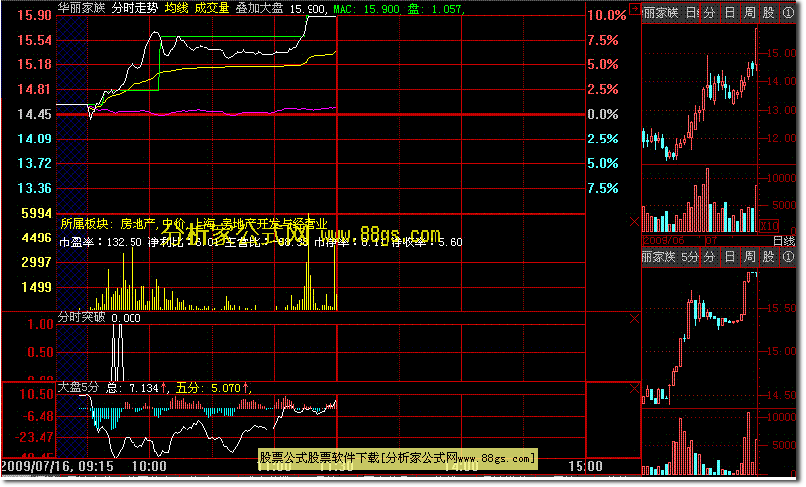Click the 0.50 label in 分时突破 panel
This screenshot has height=487, width=806.
coord(40,352)
